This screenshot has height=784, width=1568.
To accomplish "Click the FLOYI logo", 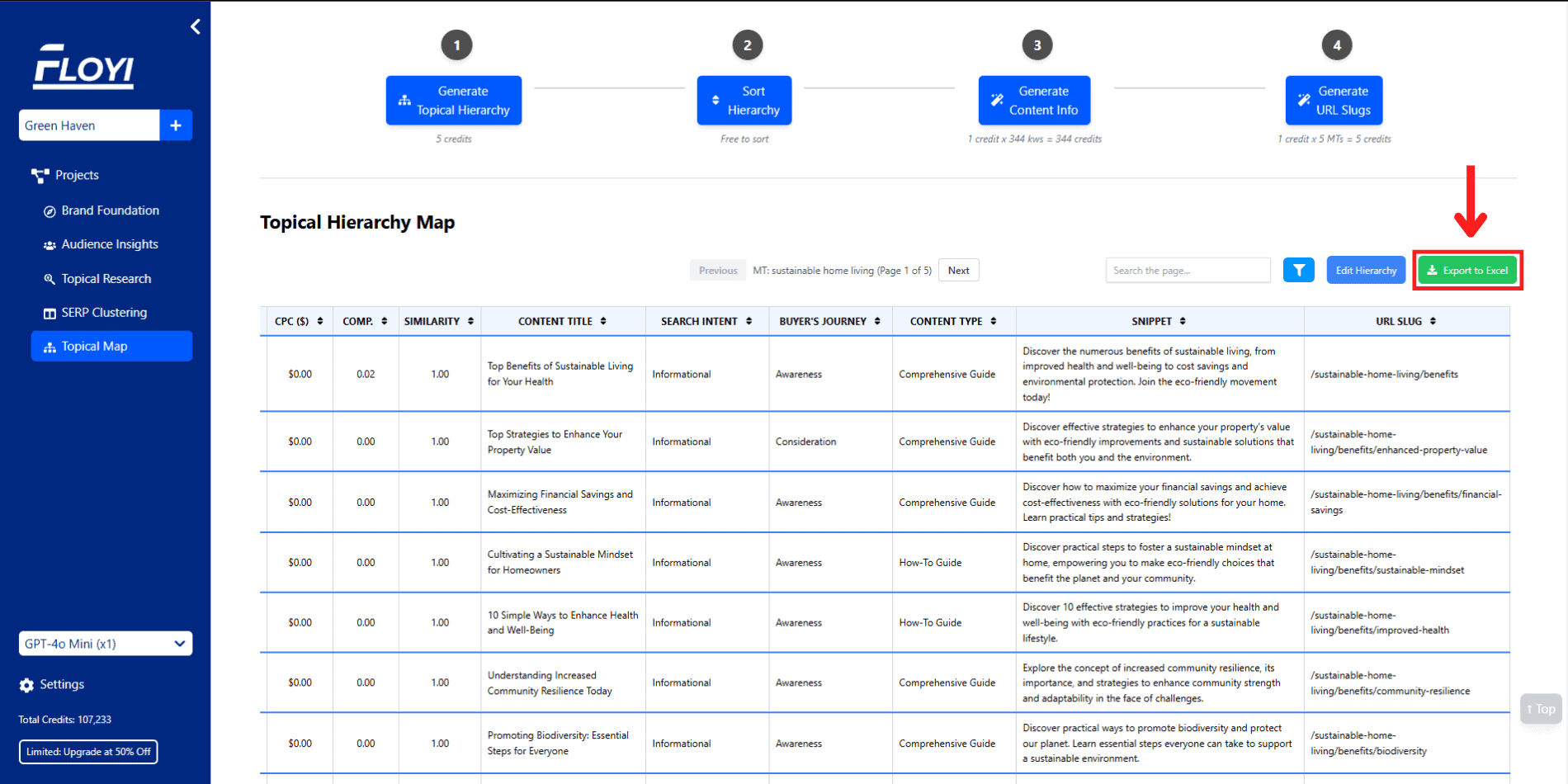I will click(83, 67).
